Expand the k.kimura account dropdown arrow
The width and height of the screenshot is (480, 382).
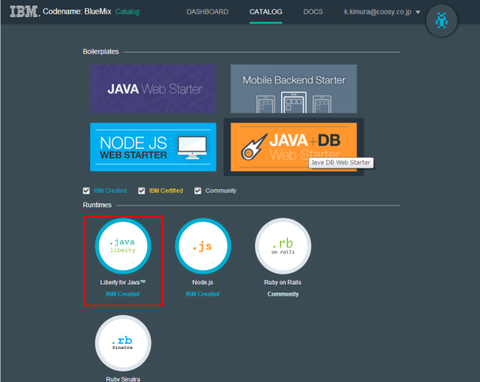coord(418,12)
